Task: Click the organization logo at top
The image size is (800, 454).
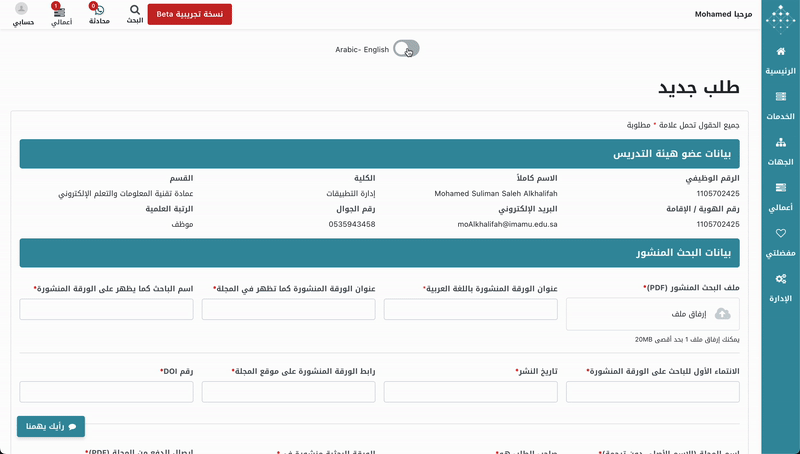Action: (780, 19)
